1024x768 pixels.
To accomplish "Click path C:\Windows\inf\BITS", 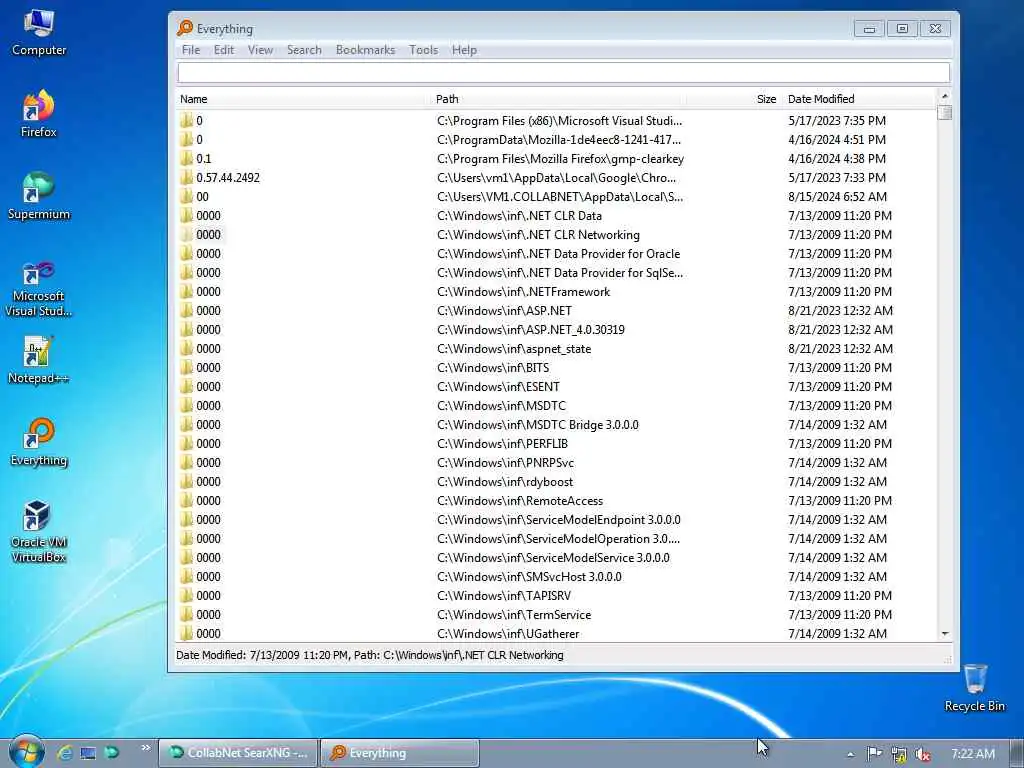I will point(493,368).
